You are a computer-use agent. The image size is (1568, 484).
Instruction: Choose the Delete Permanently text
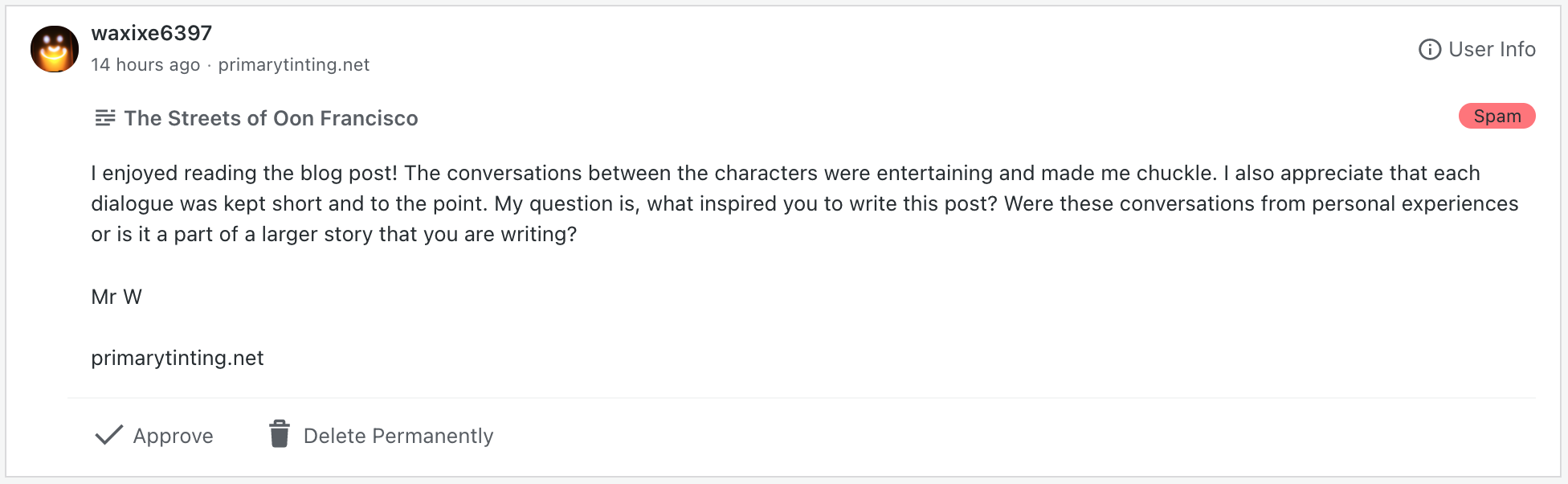click(398, 436)
